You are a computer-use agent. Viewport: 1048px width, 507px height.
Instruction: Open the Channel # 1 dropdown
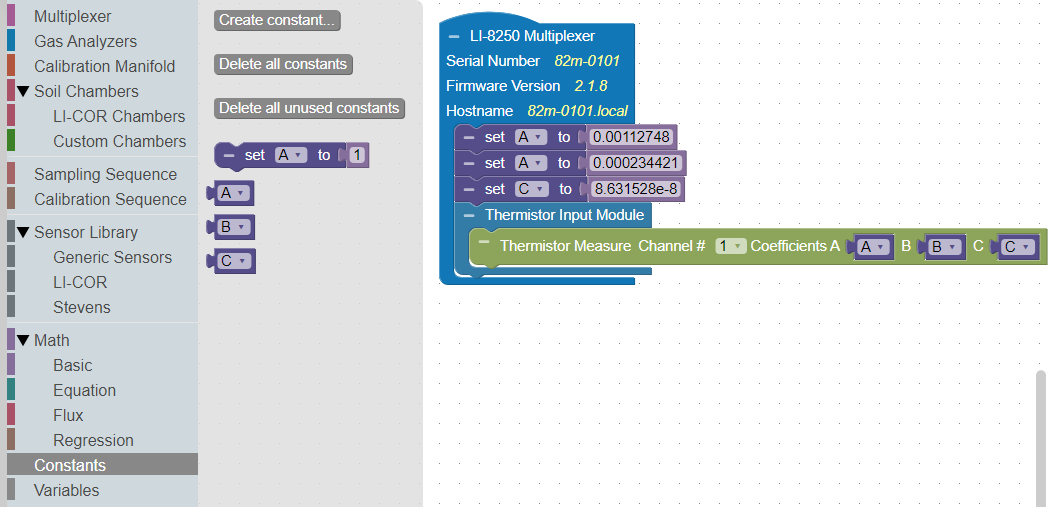[x=731, y=246]
